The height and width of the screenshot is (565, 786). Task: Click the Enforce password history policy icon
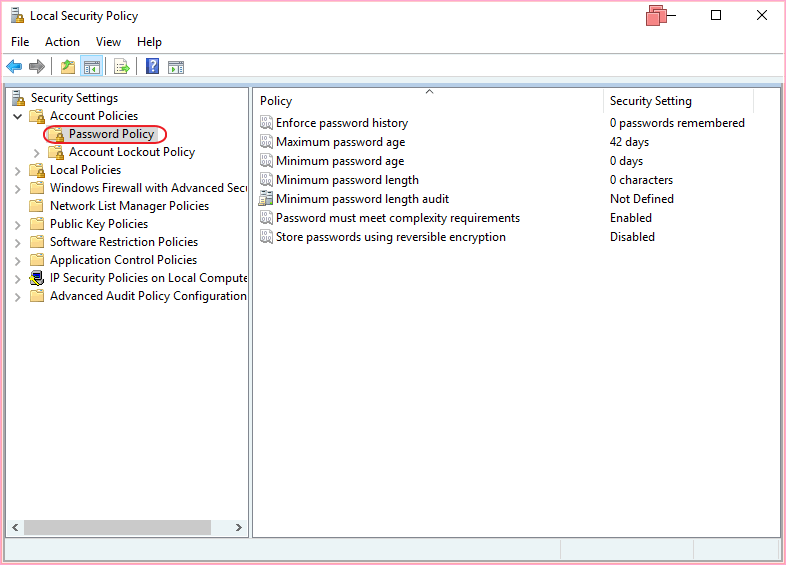tap(266, 123)
